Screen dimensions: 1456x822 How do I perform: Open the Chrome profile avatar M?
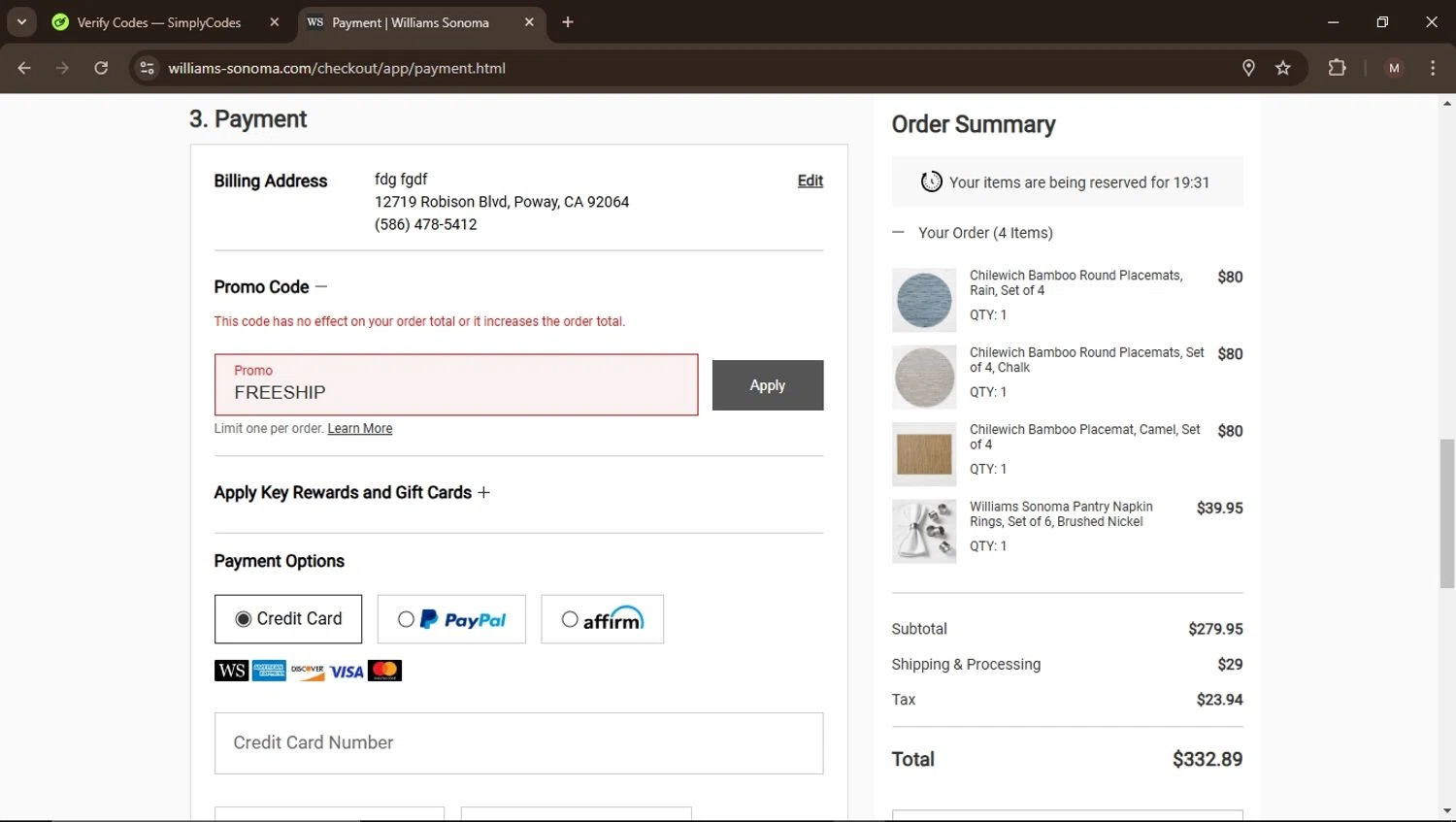(1394, 68)
